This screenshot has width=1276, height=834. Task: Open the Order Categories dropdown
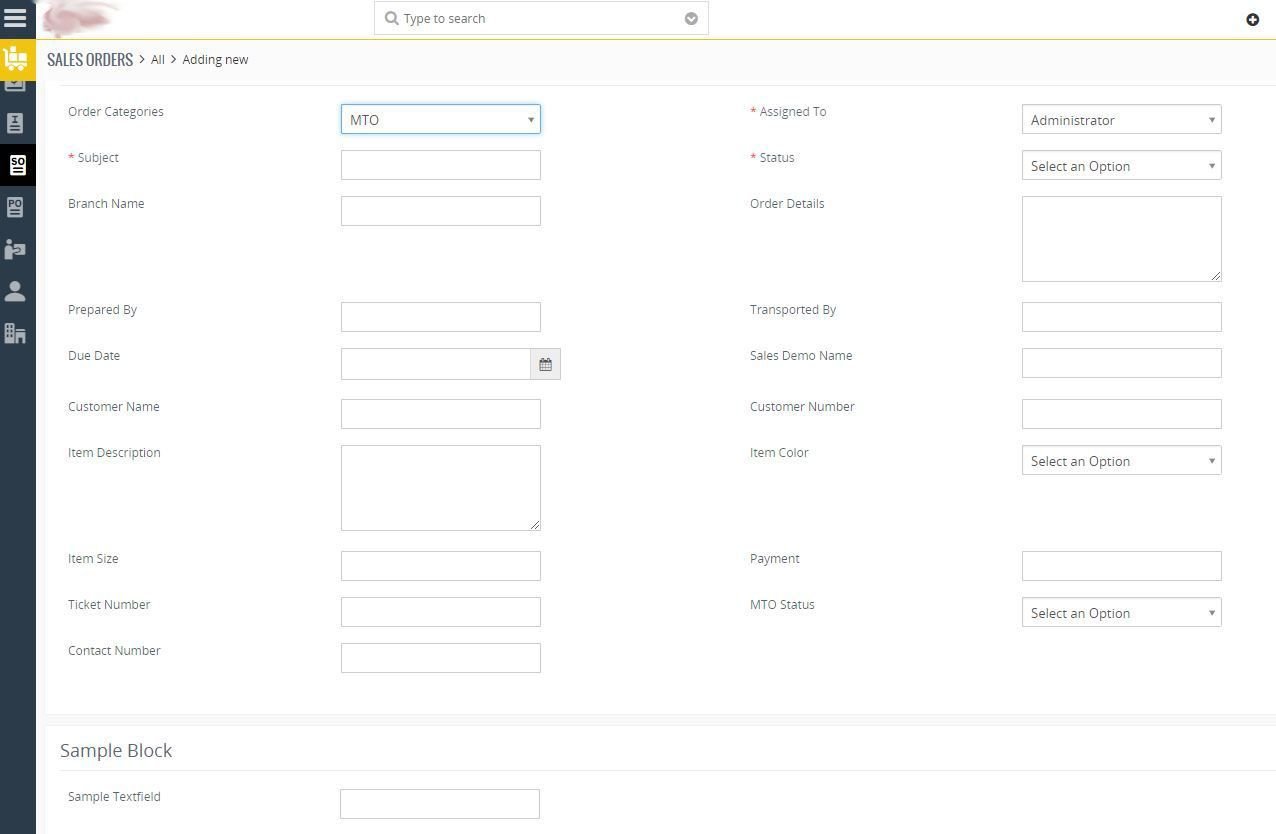pos(440,119)
